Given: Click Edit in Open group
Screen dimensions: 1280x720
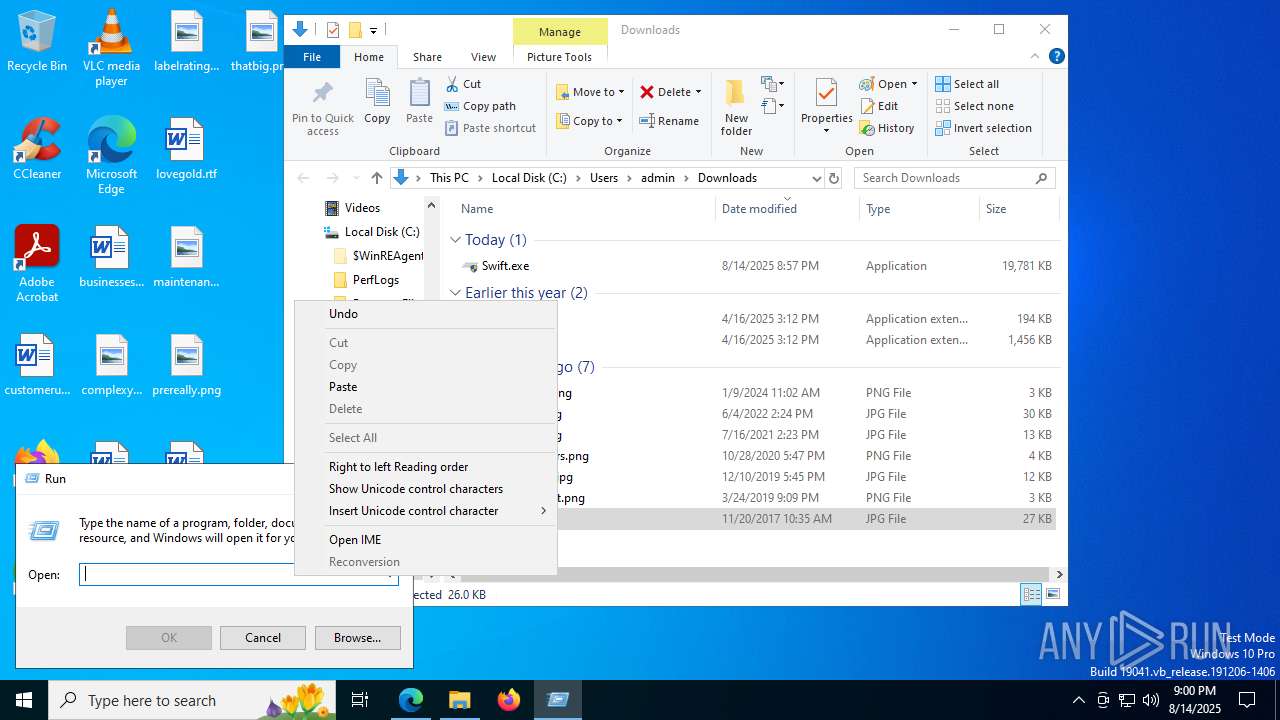Looking at the screenshot, I should pyautogui.click(x=879, y=106).
